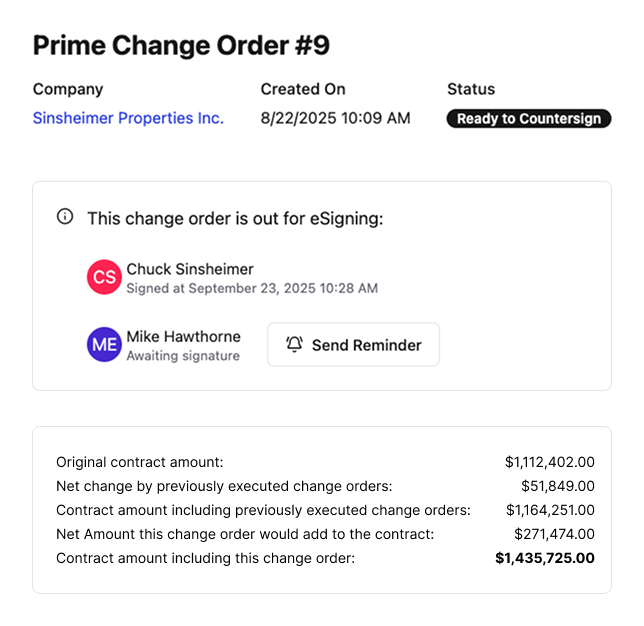Click the red CS avatar icon

[104, 277]
